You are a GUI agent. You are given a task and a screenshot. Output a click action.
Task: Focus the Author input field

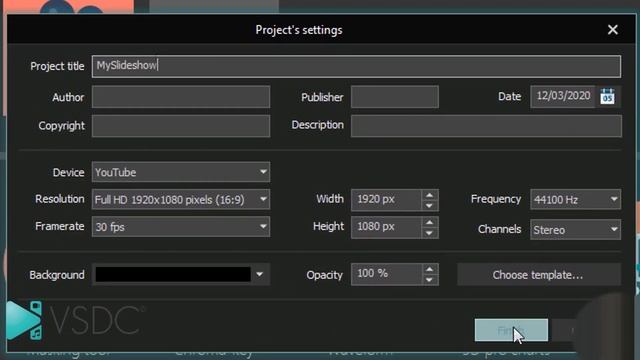coord(181,97)
